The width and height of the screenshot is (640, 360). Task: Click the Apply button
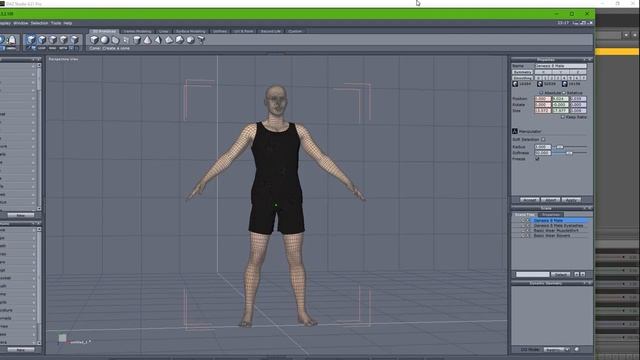click(571, 200)
